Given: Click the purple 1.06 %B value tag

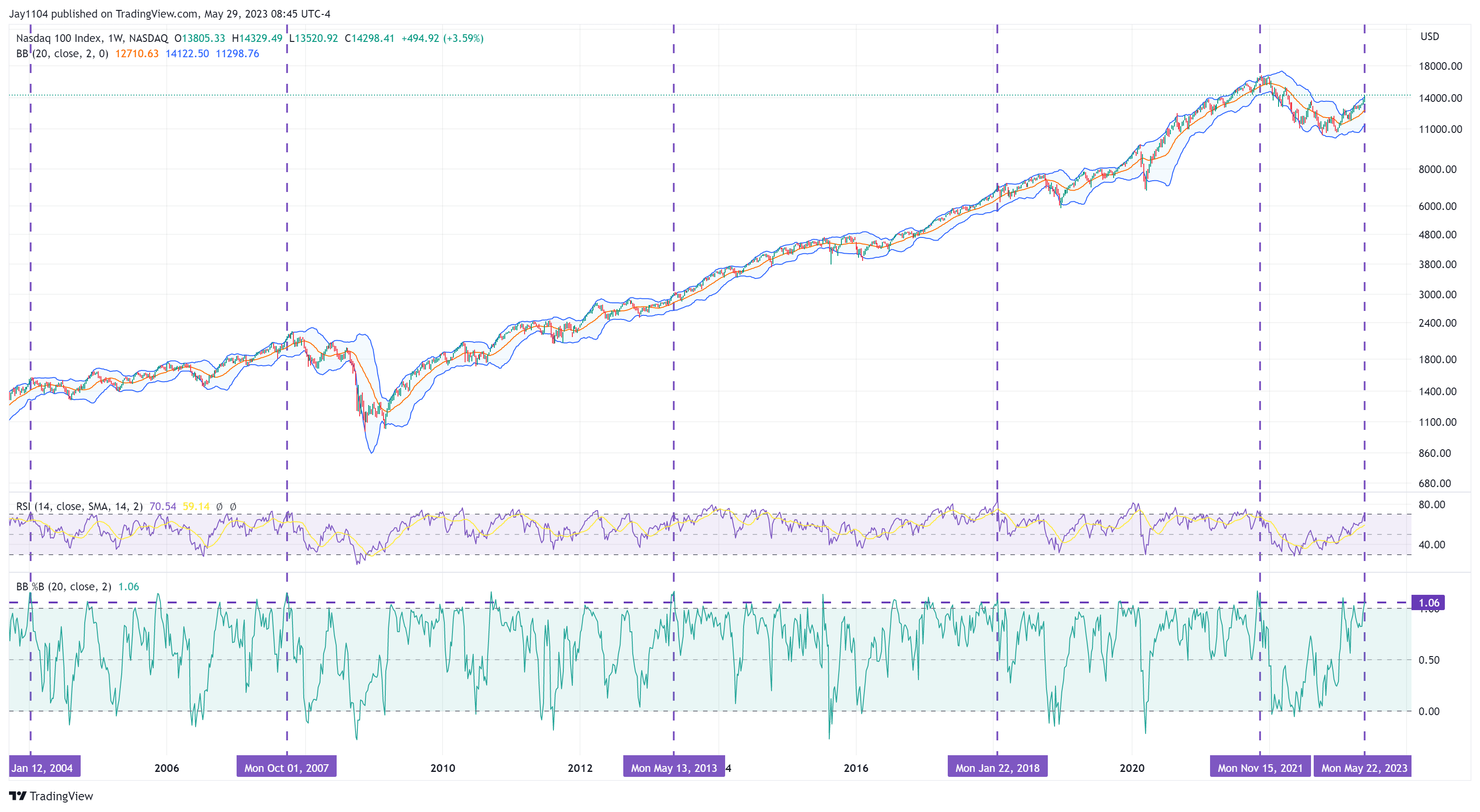Looking at the screenshot, I should coord(1428,602).
